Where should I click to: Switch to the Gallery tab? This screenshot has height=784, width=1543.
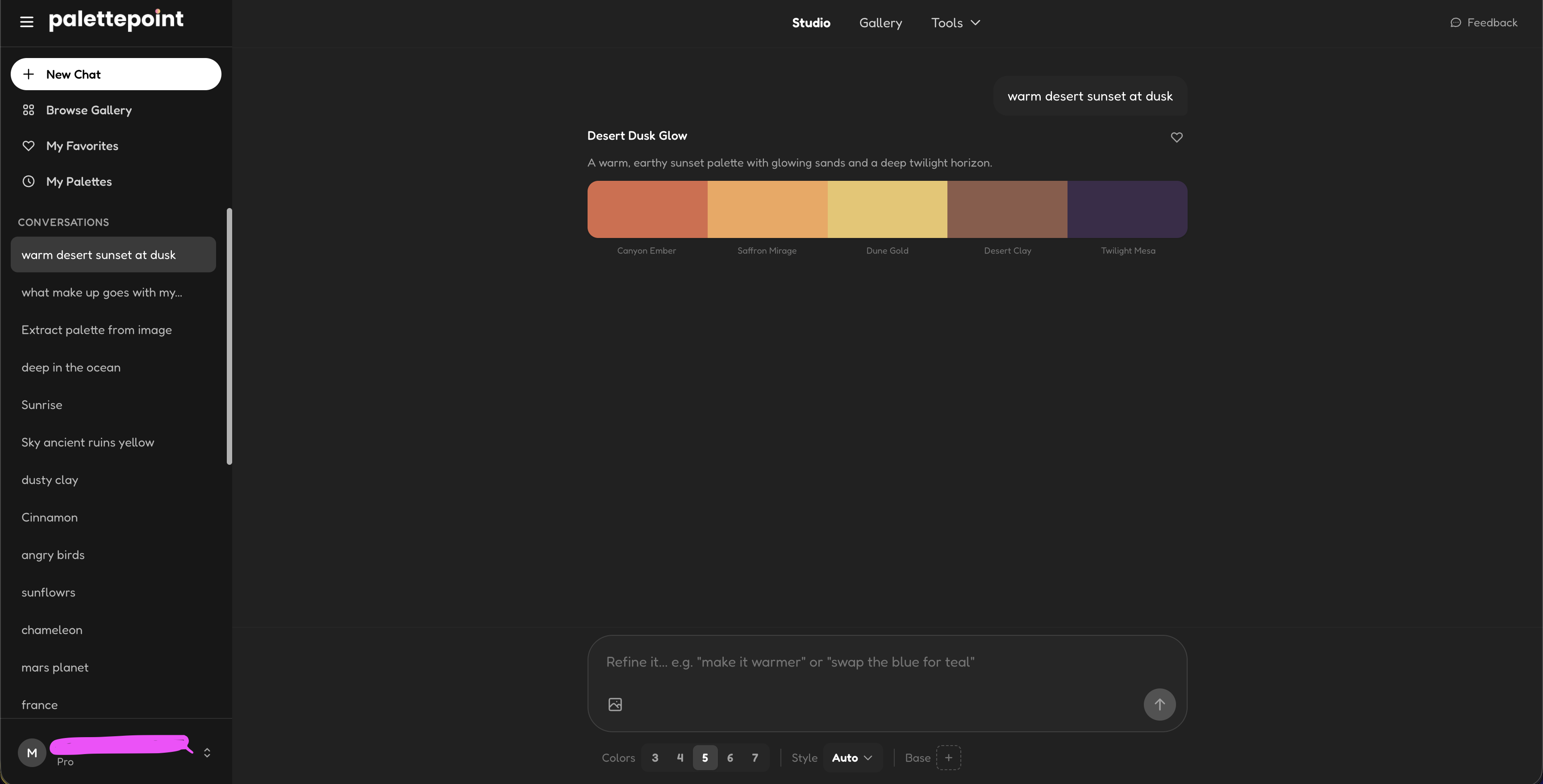coord(880,23)
